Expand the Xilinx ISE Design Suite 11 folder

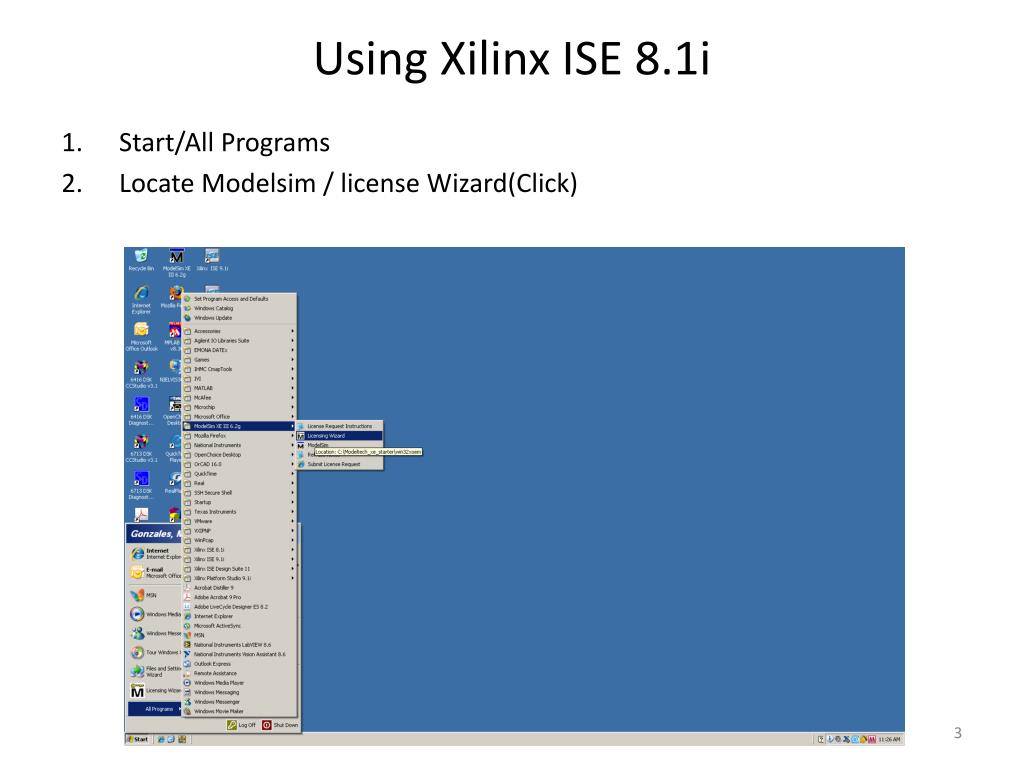[240, 569]
